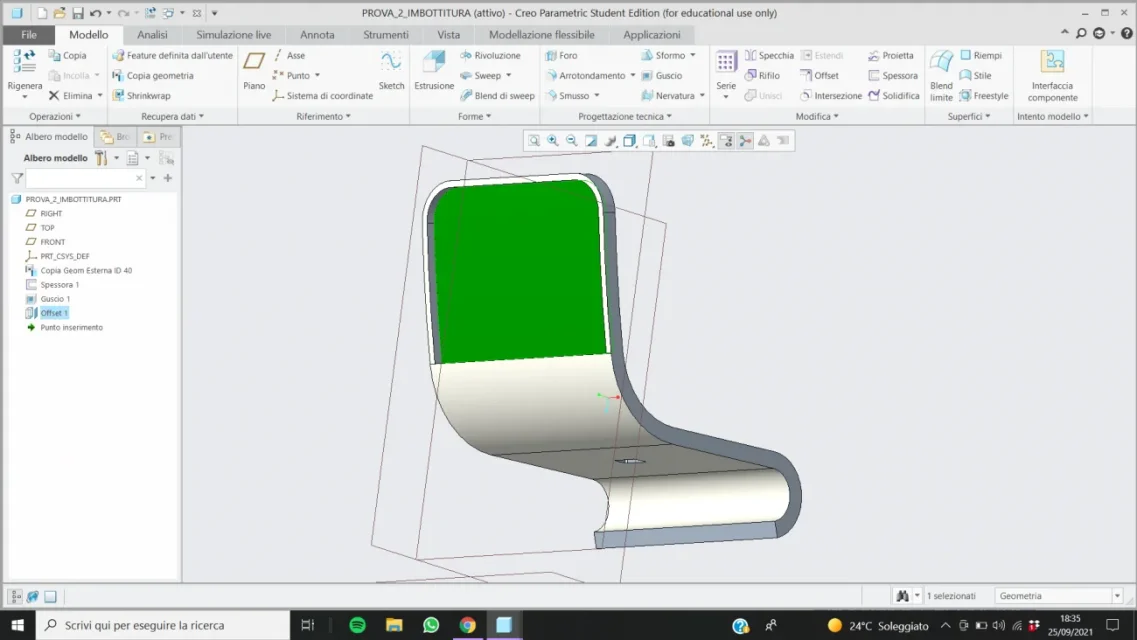Select the Piano plane tool
Viewport: 1137px width, 640px height.
254,71
